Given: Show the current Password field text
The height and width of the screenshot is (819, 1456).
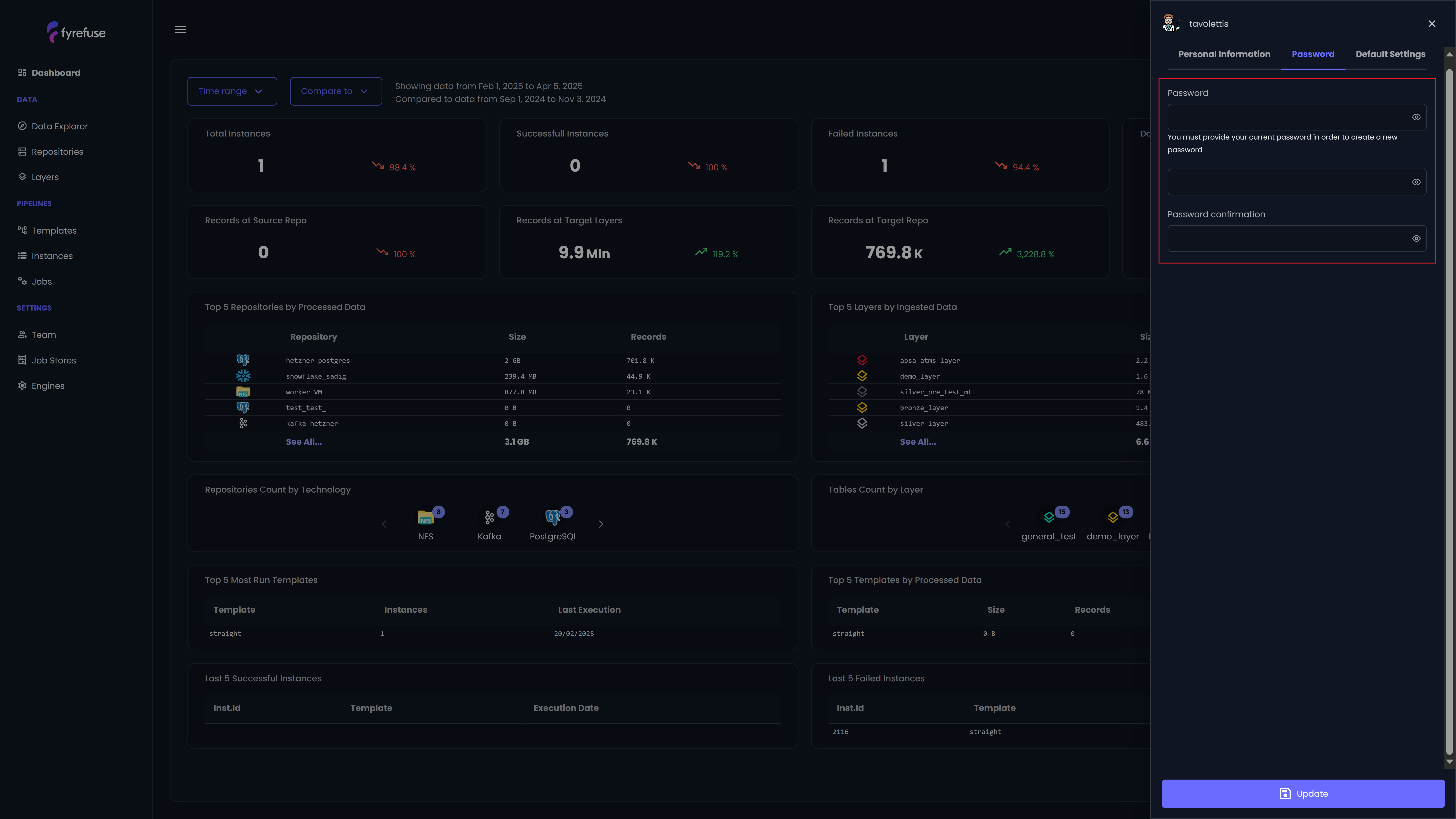Looking at the screenshot, I should point(1416,117).
